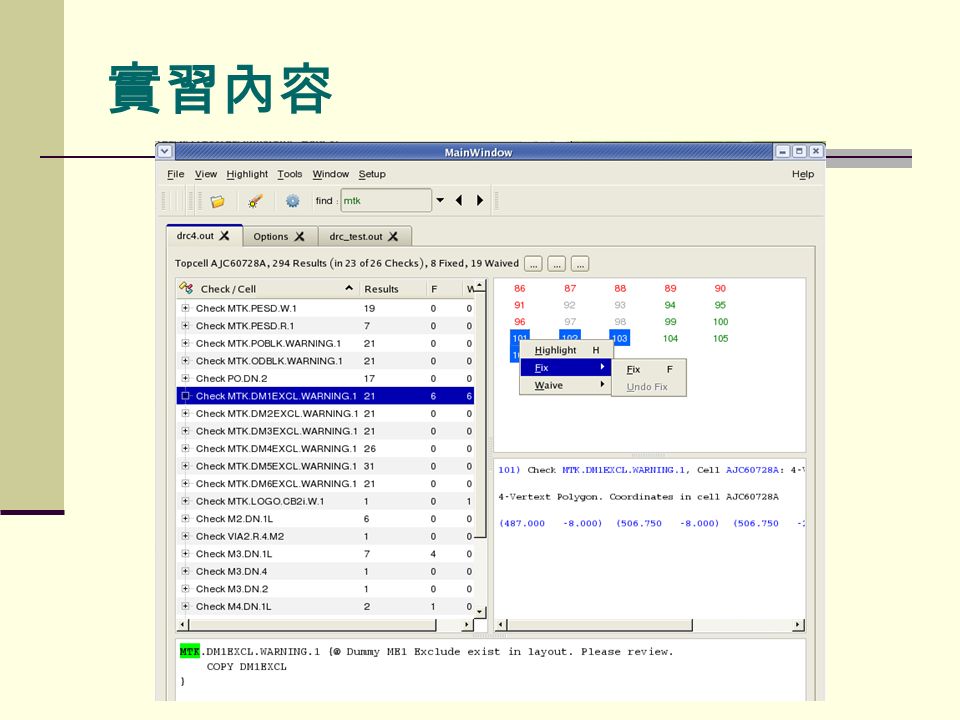Go to next find match arrow
Screen dimensions: 960x720
479,200
